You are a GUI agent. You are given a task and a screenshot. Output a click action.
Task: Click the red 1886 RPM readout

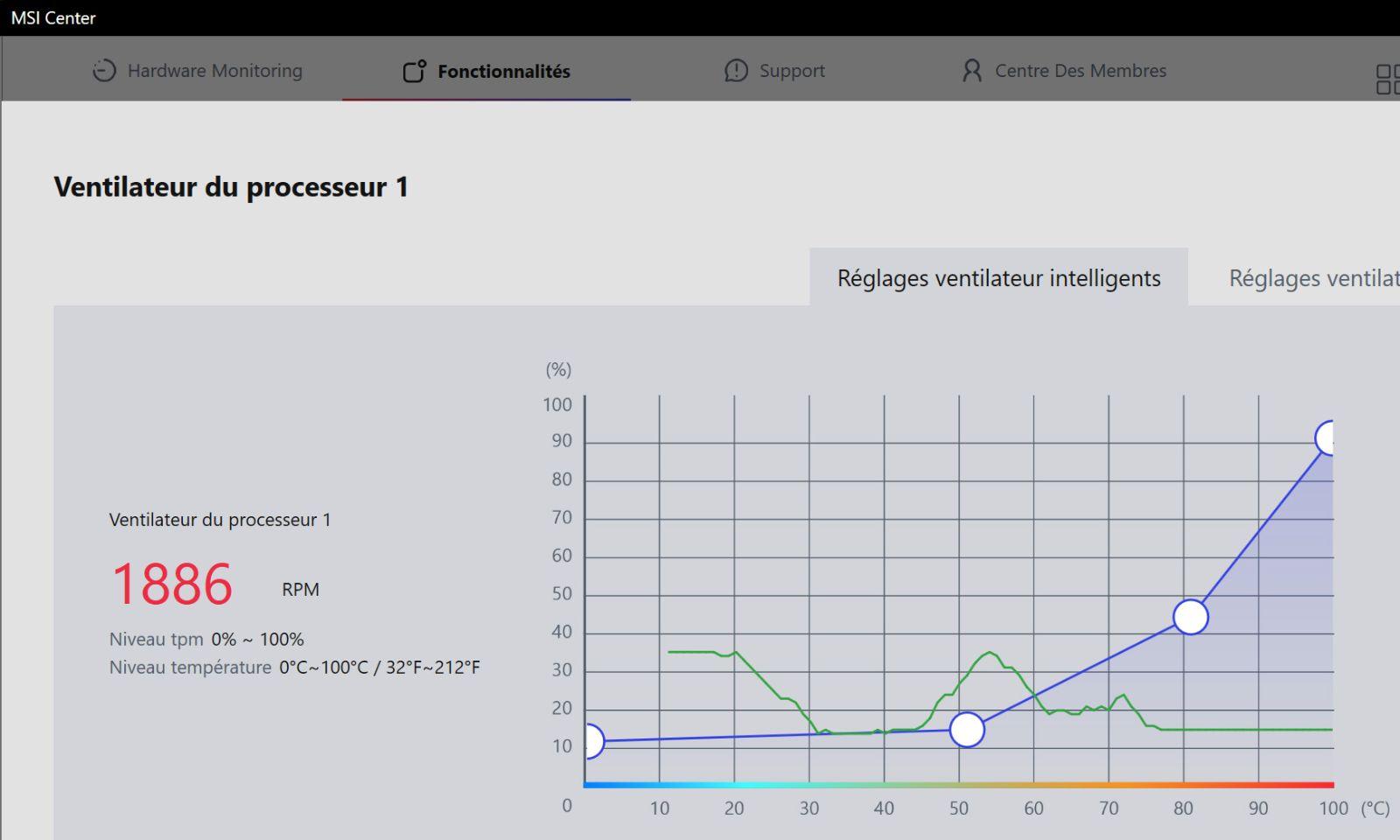pos(172,584)
